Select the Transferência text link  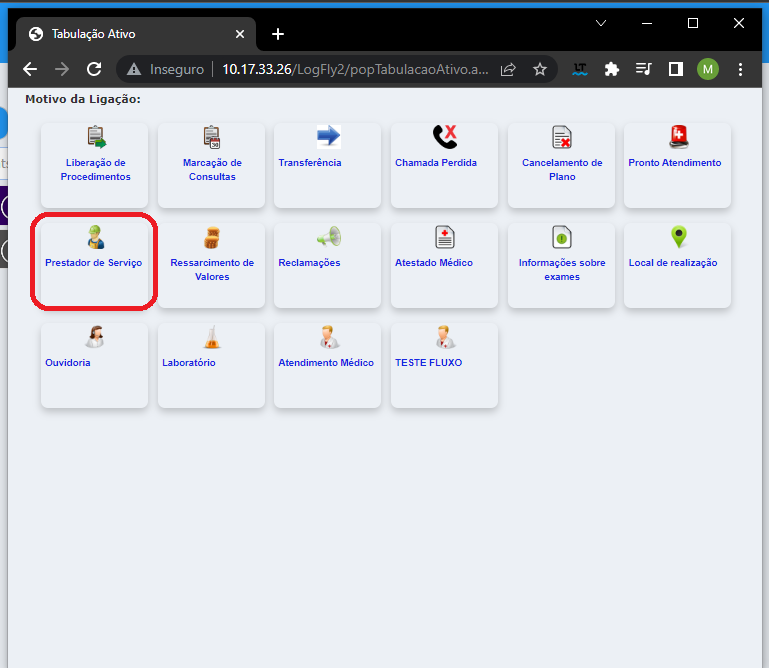coord(310,163)
